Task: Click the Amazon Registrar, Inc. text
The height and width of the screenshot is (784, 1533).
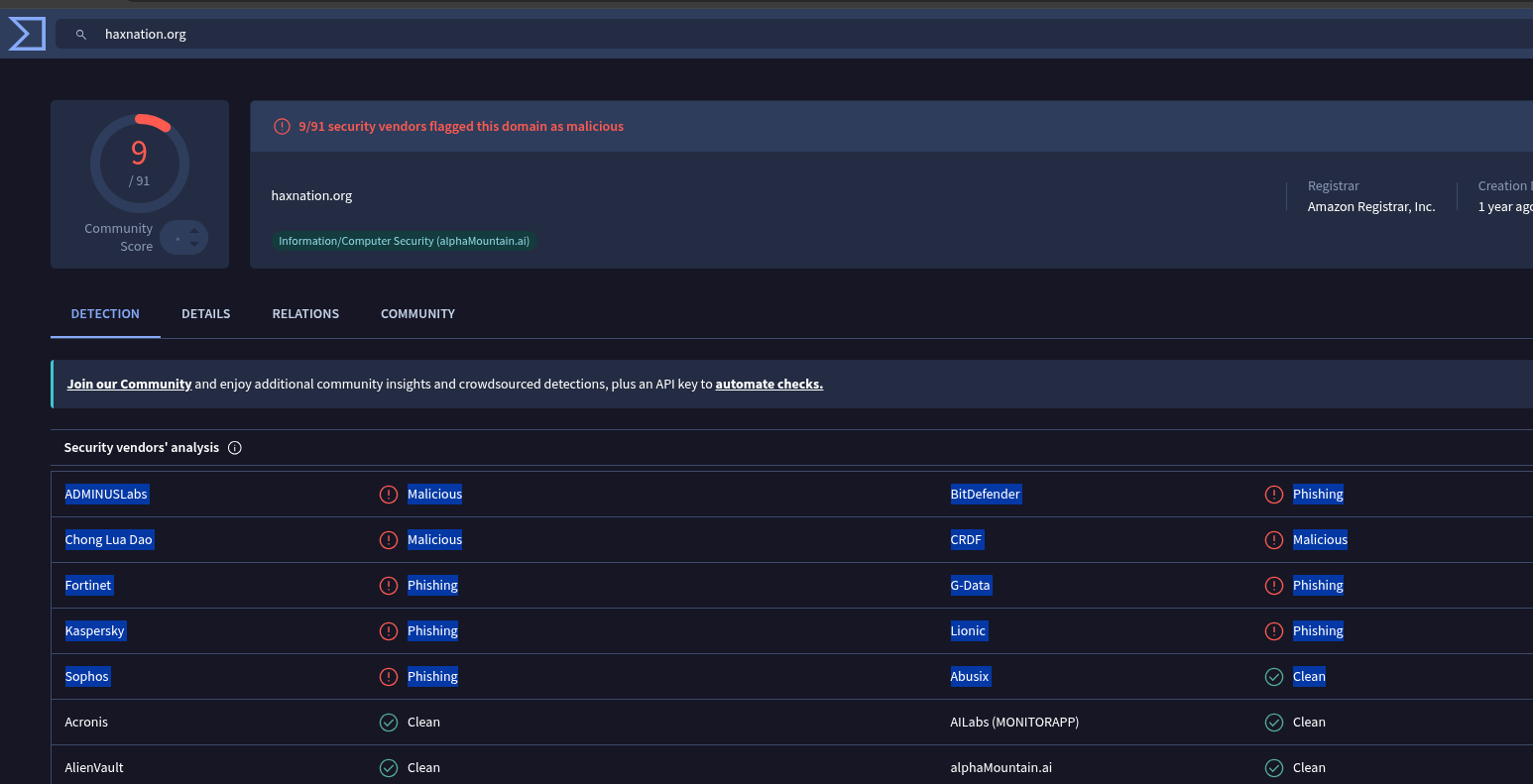Action: [1371, 206]
